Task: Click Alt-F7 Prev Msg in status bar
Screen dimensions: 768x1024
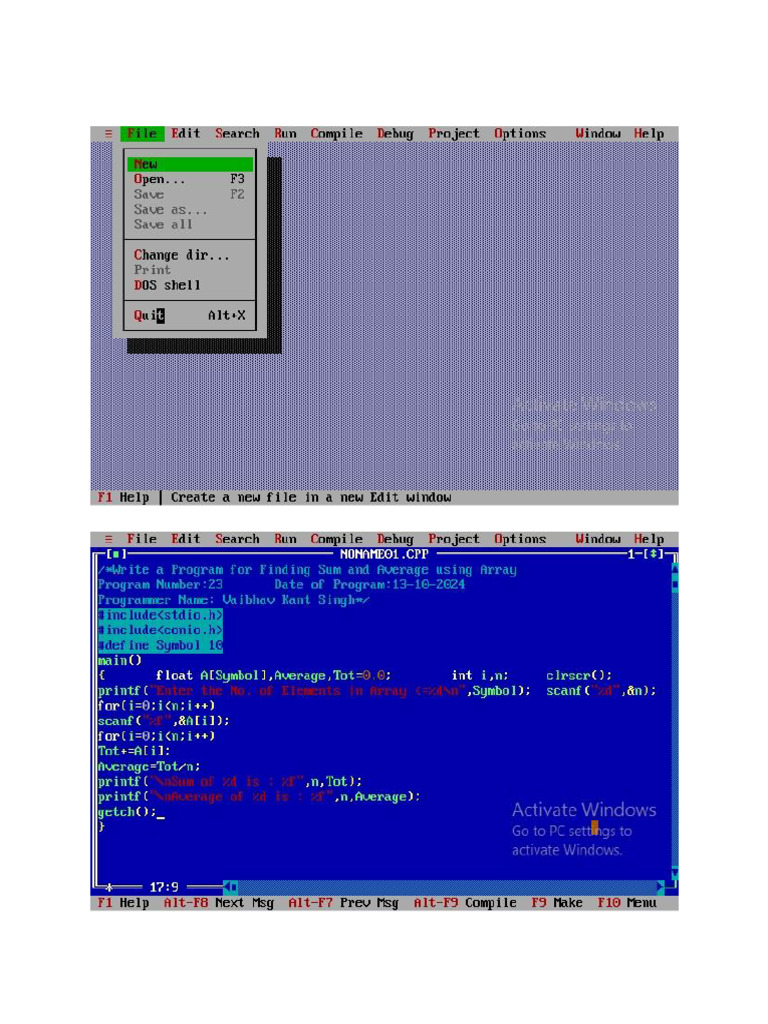Action: pos(344,903)
